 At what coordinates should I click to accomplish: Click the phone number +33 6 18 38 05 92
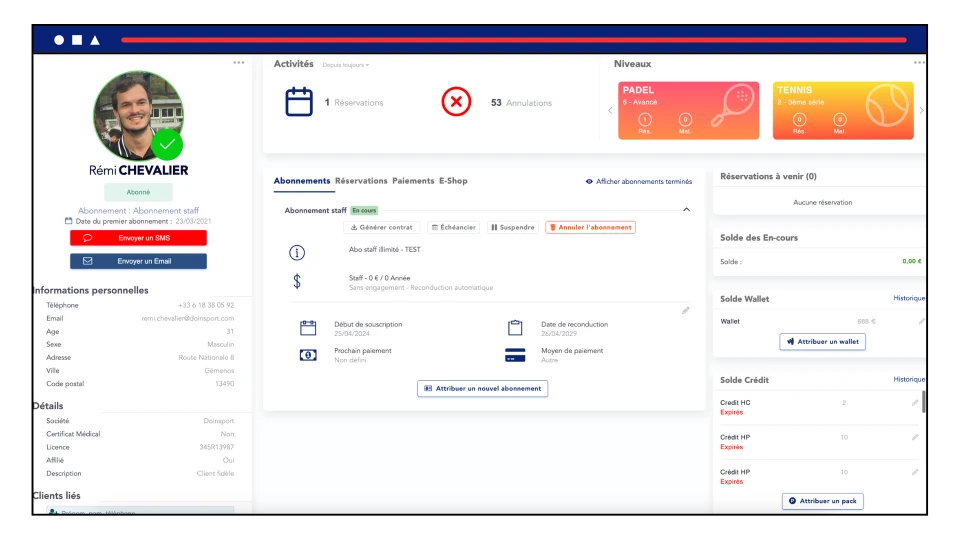[x=206, y=305]
